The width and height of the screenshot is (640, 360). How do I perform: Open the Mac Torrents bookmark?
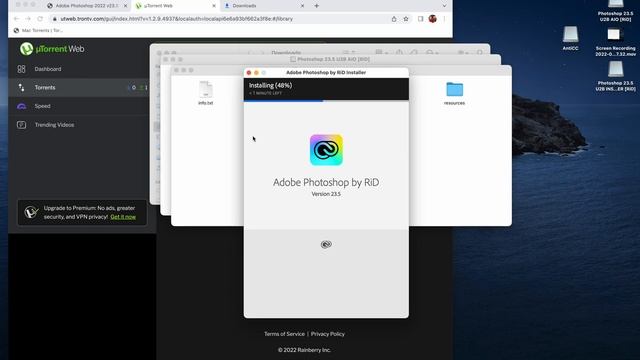click(38, 30)
